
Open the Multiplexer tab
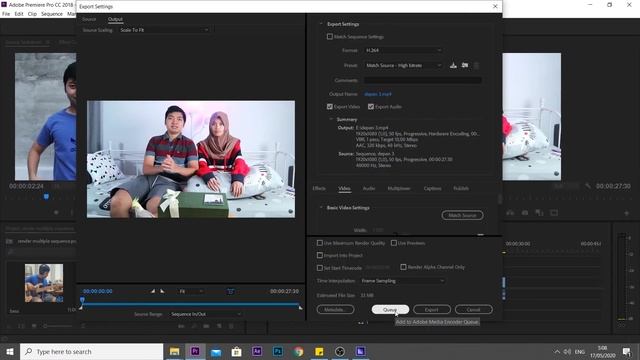pyautogui.click(x=399, y=188)
